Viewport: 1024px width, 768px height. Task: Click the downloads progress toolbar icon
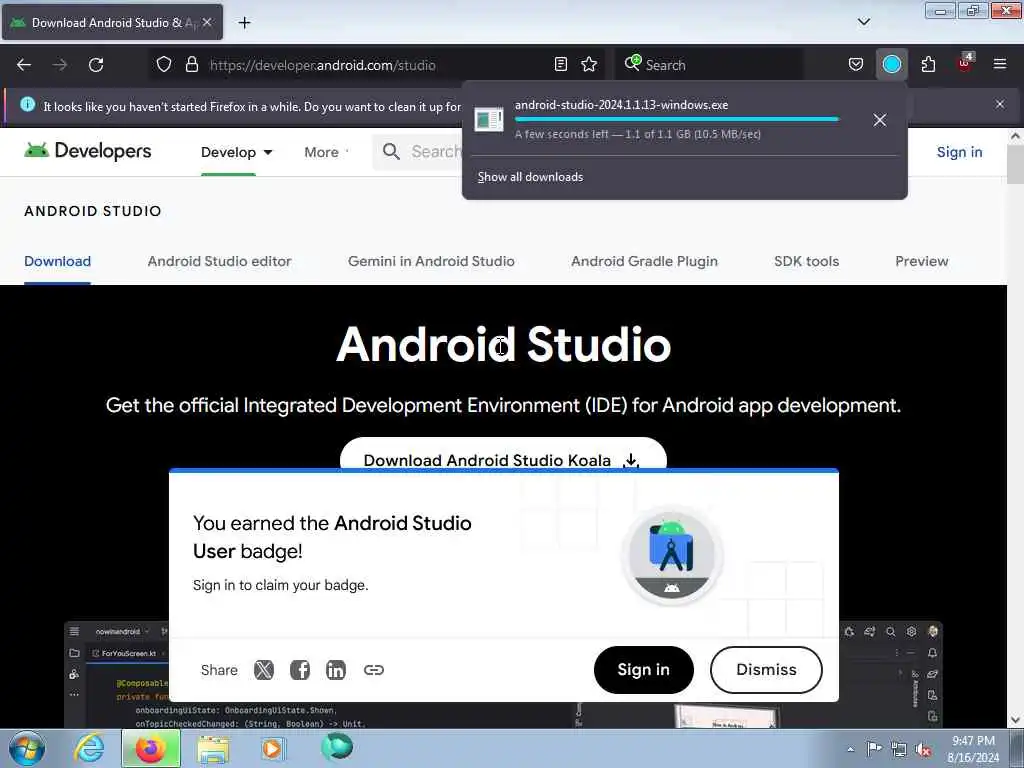(891, 65)
